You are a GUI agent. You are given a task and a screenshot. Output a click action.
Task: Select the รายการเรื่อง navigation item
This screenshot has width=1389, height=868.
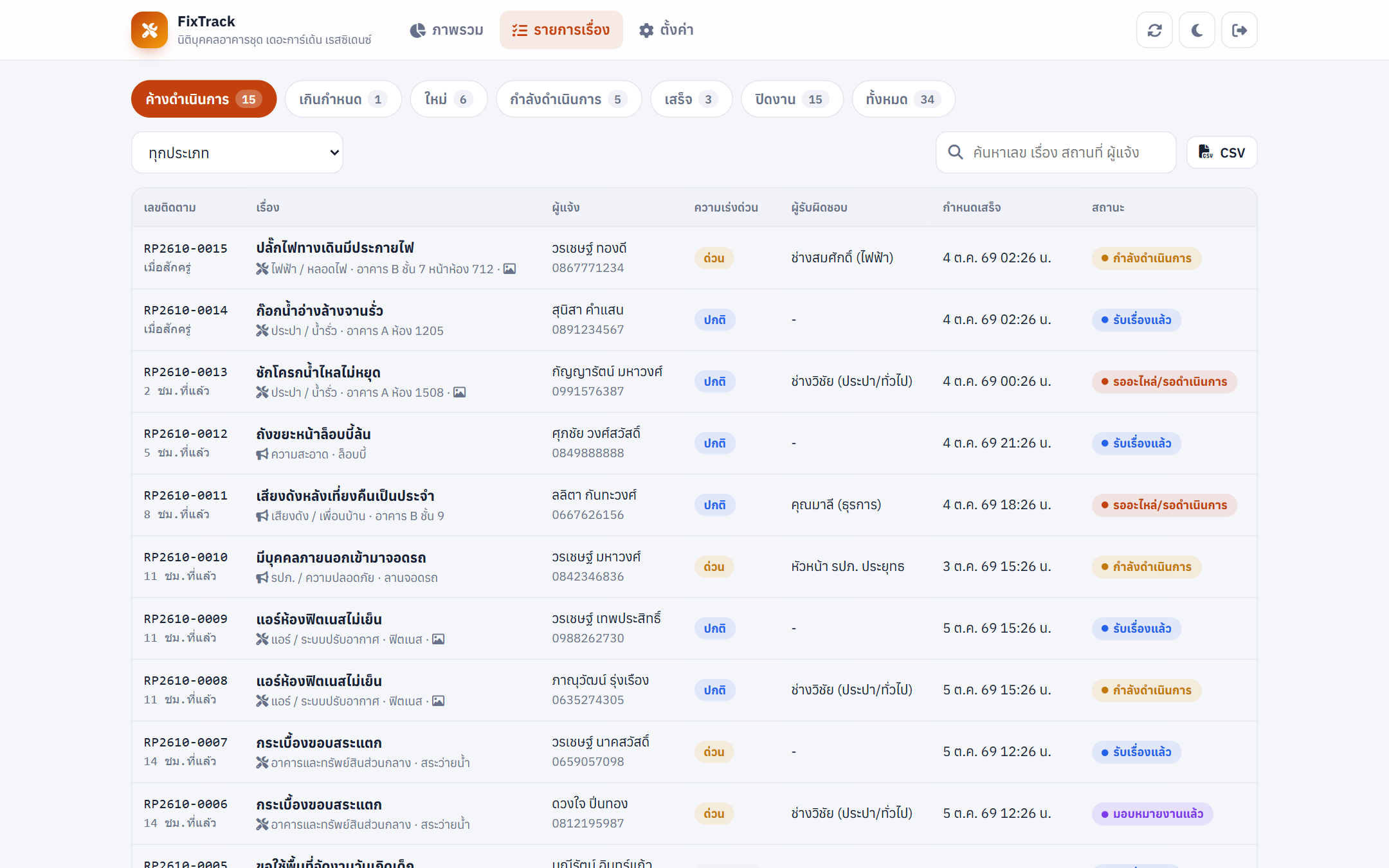tap(561, 30)
